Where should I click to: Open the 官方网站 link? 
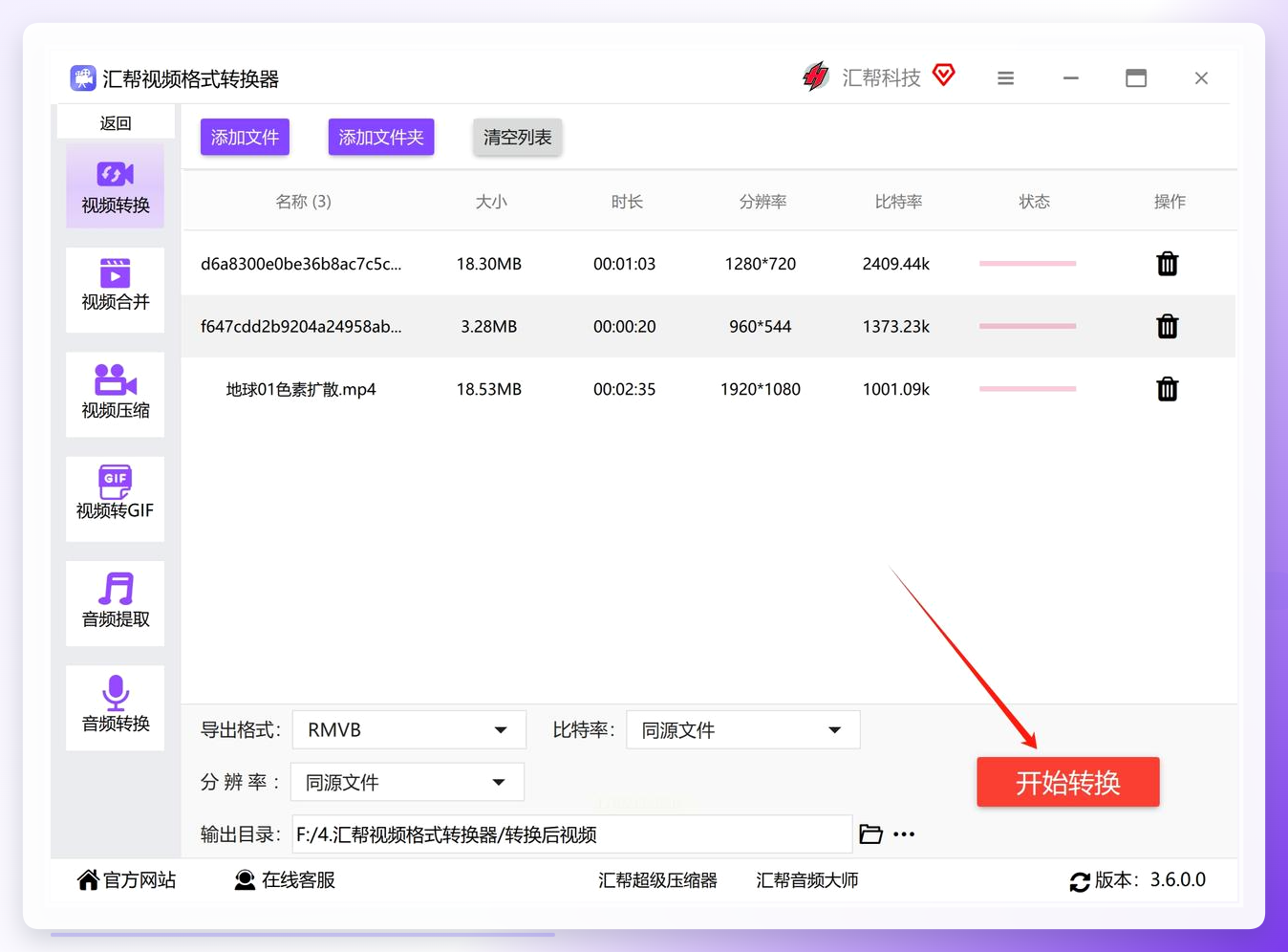[140, 880]
